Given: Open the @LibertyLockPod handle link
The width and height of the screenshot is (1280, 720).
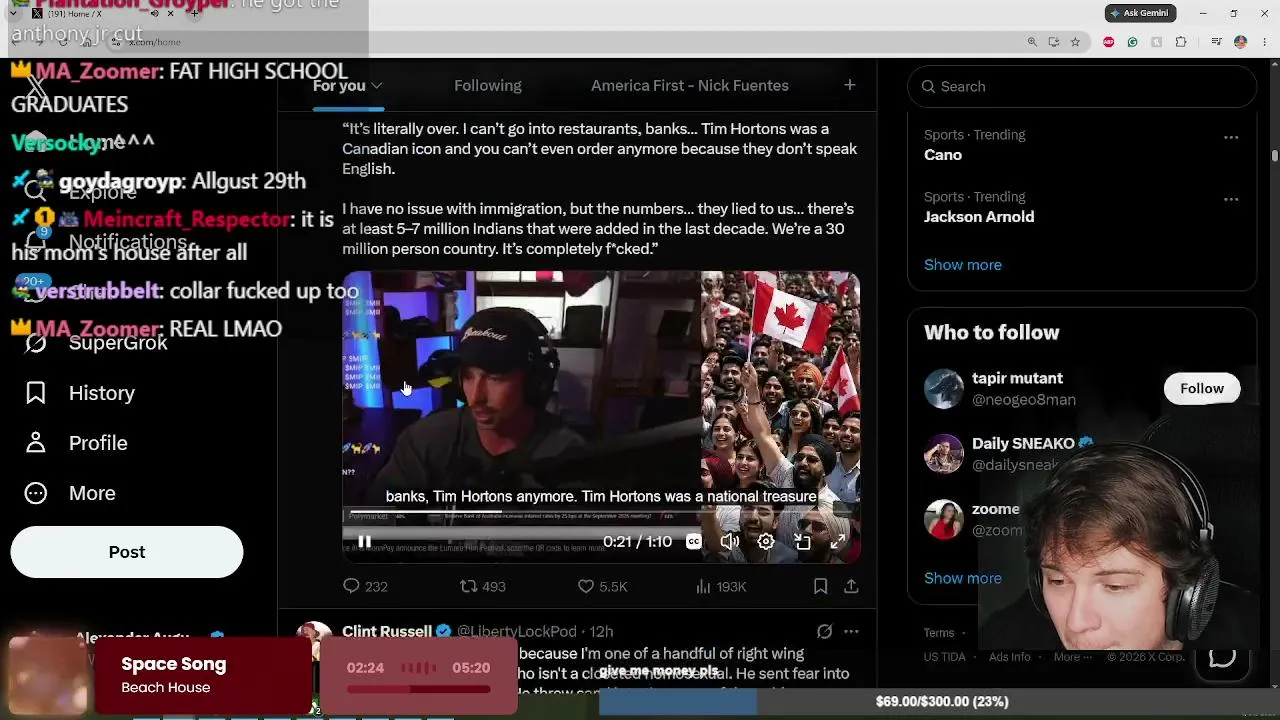Looking at the screenshot, I should click(x=517, y=631).
